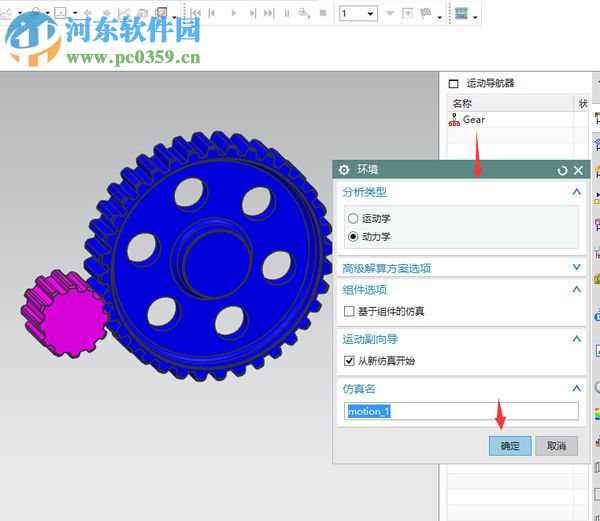Click the checkered flag finish icon
Screen dimensions: 600x521
[426, 14]
